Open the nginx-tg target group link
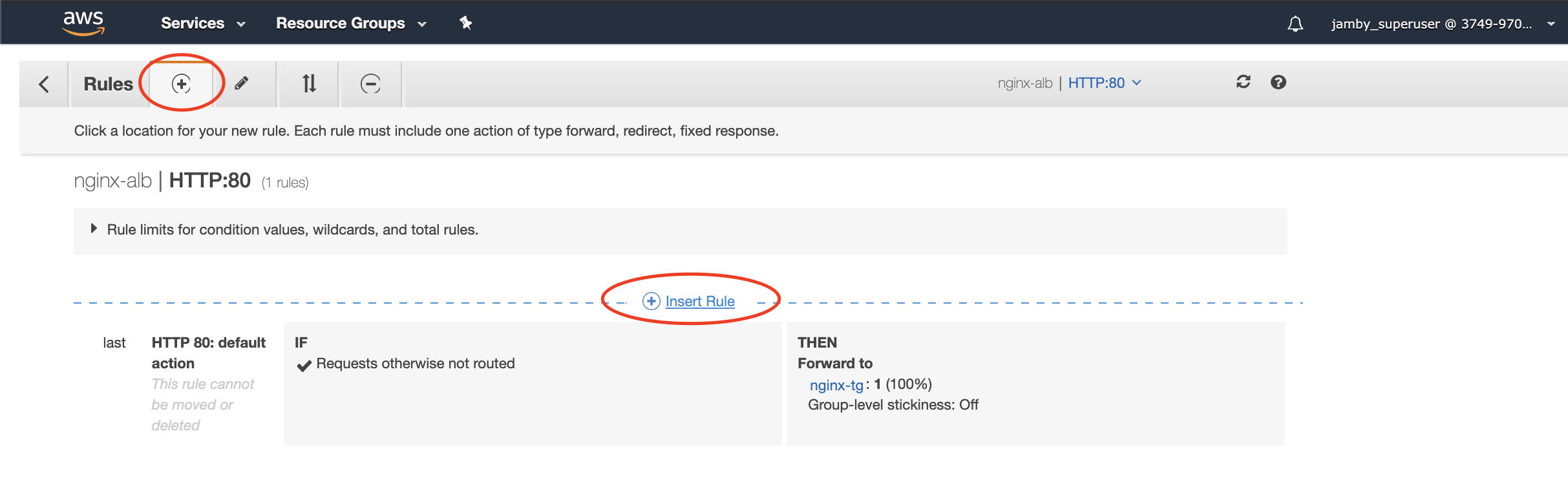1568x482 pixels. pos(836,385)
